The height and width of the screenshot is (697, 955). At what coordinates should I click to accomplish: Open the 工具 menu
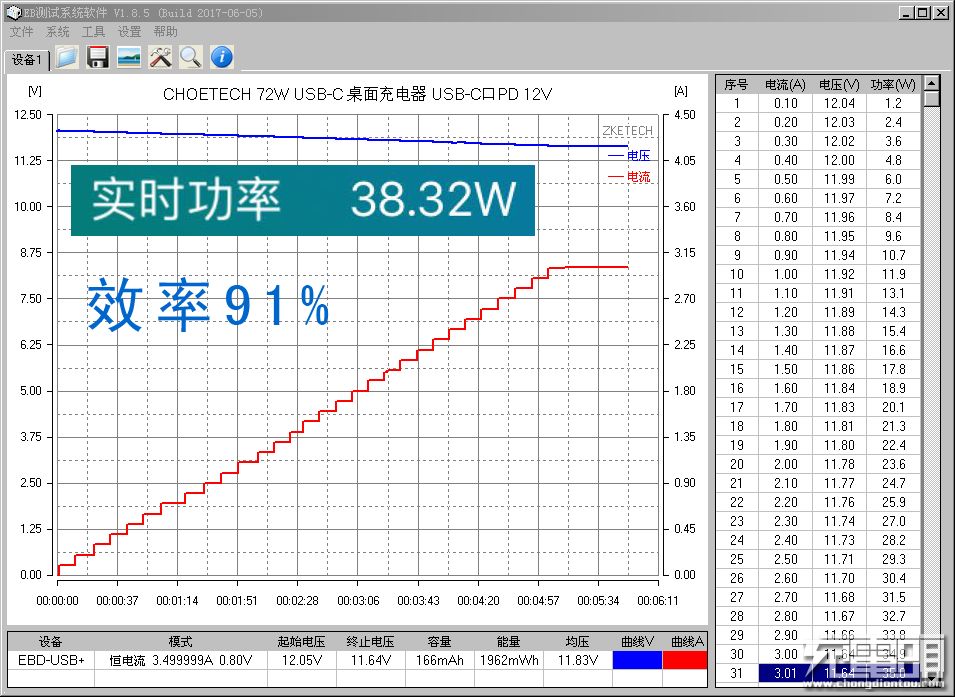point(93,32)
